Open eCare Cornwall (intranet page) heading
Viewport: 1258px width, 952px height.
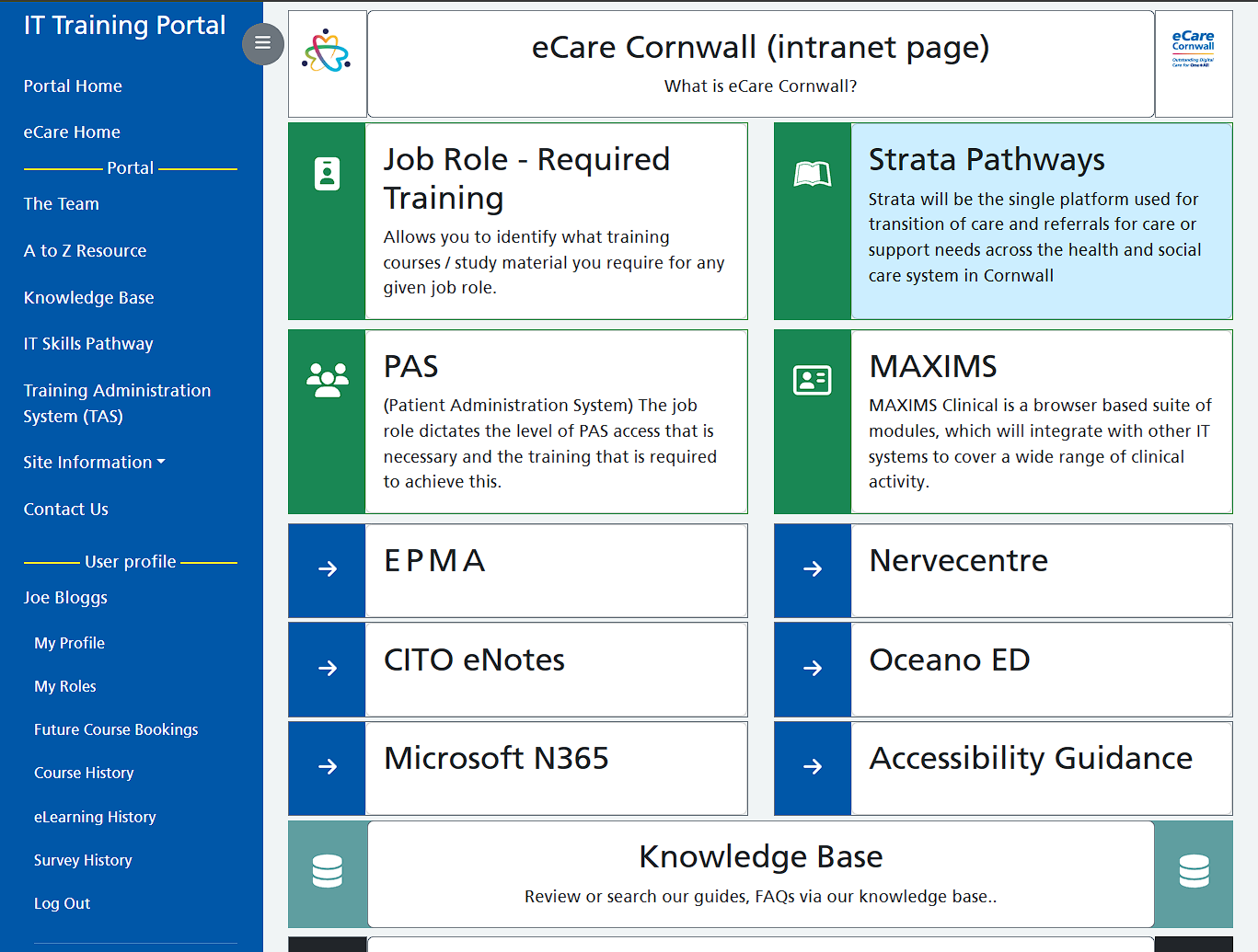[x=760, y=47]
